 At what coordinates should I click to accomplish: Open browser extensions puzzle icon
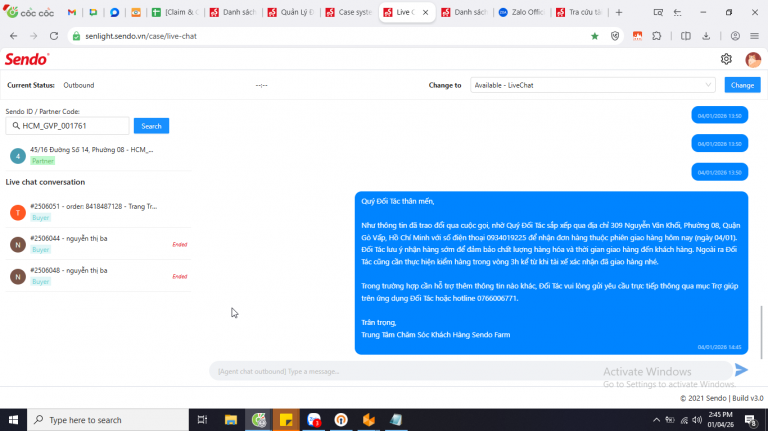tap(657, 36)
